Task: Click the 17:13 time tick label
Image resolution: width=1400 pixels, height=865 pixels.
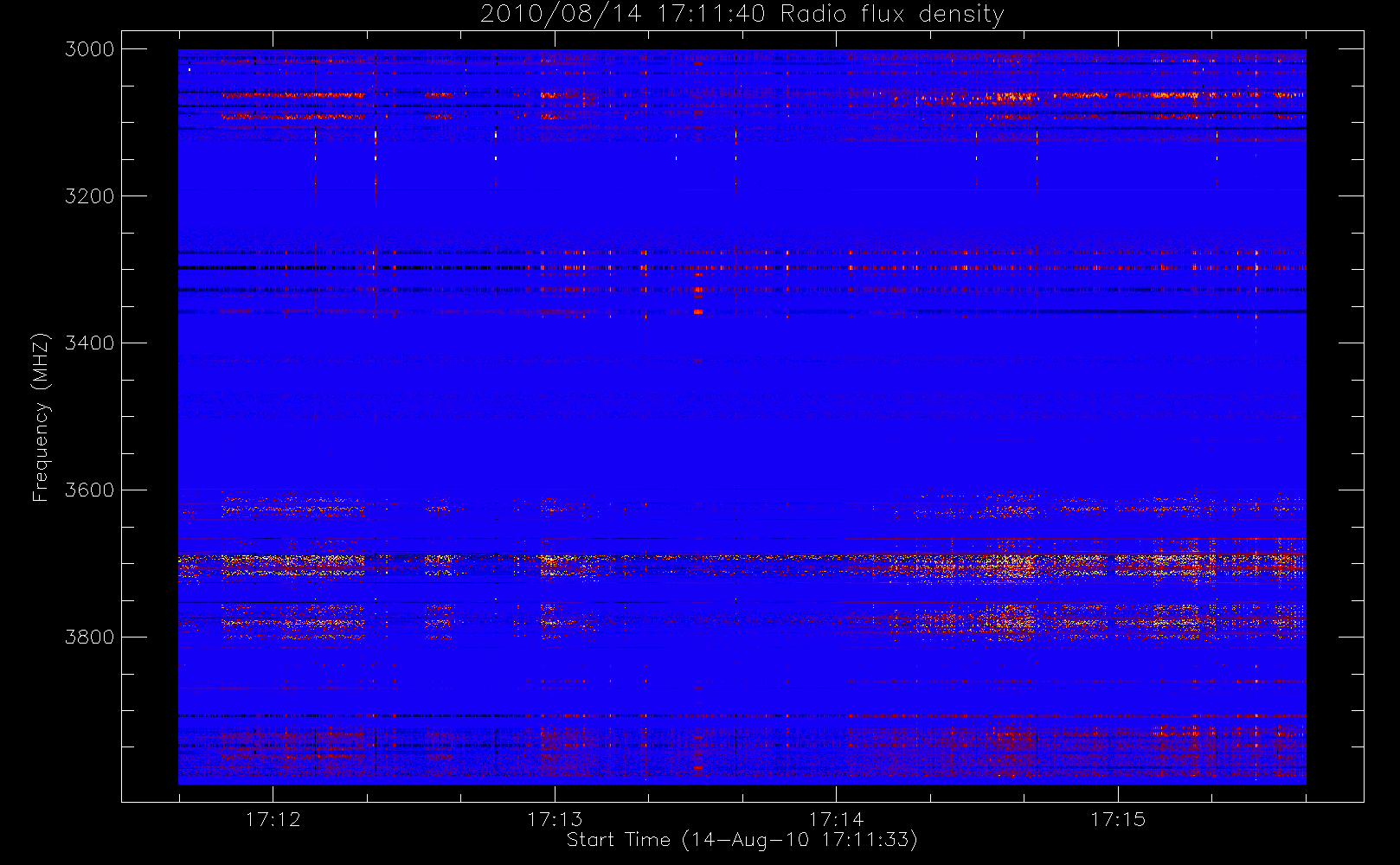Action: [x=555, y=819]
